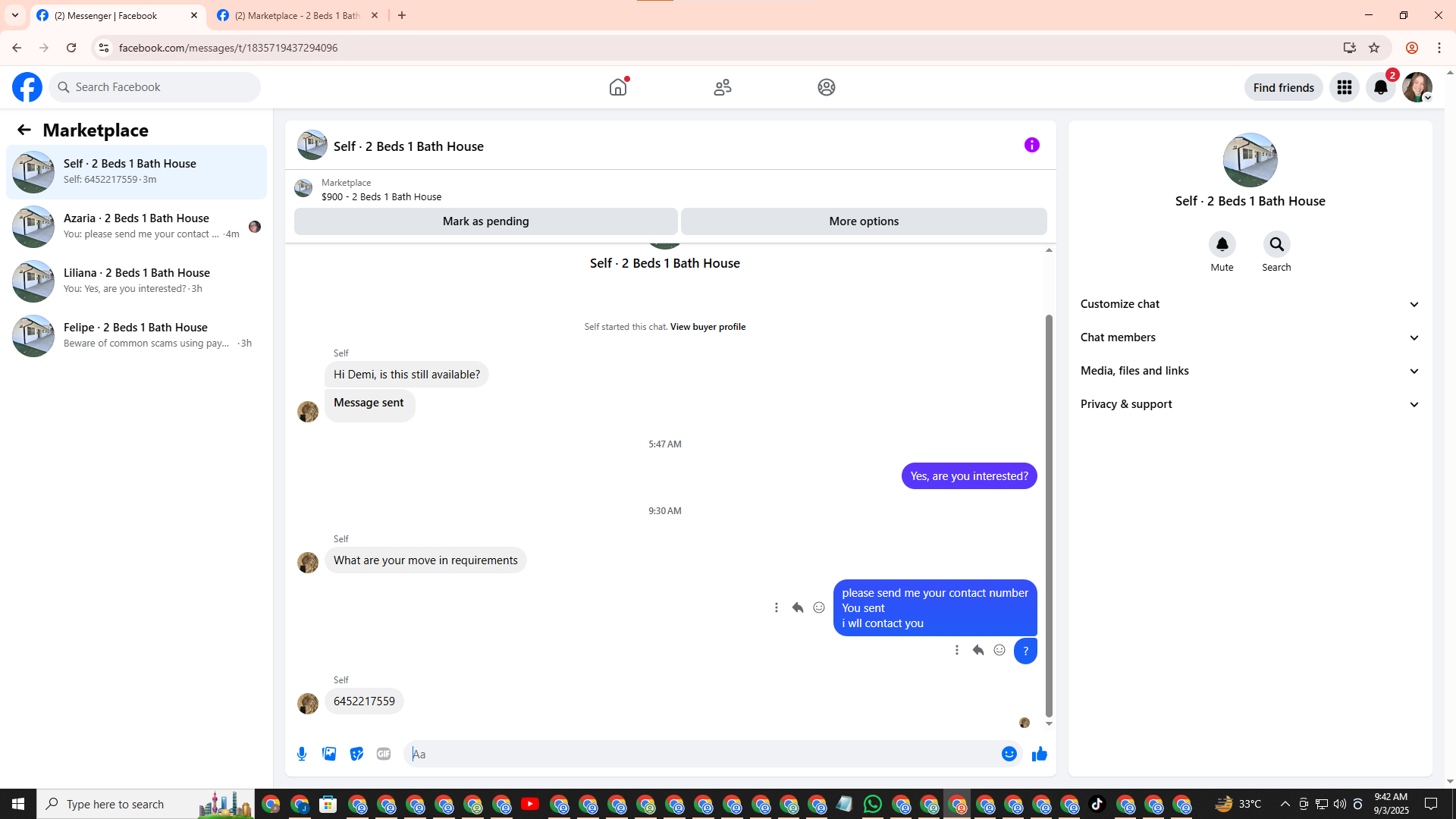The height and width of the screenshot is (819, 1456).
Task: Choose a sticker from the sticker icon
Action: coord(356,754)
